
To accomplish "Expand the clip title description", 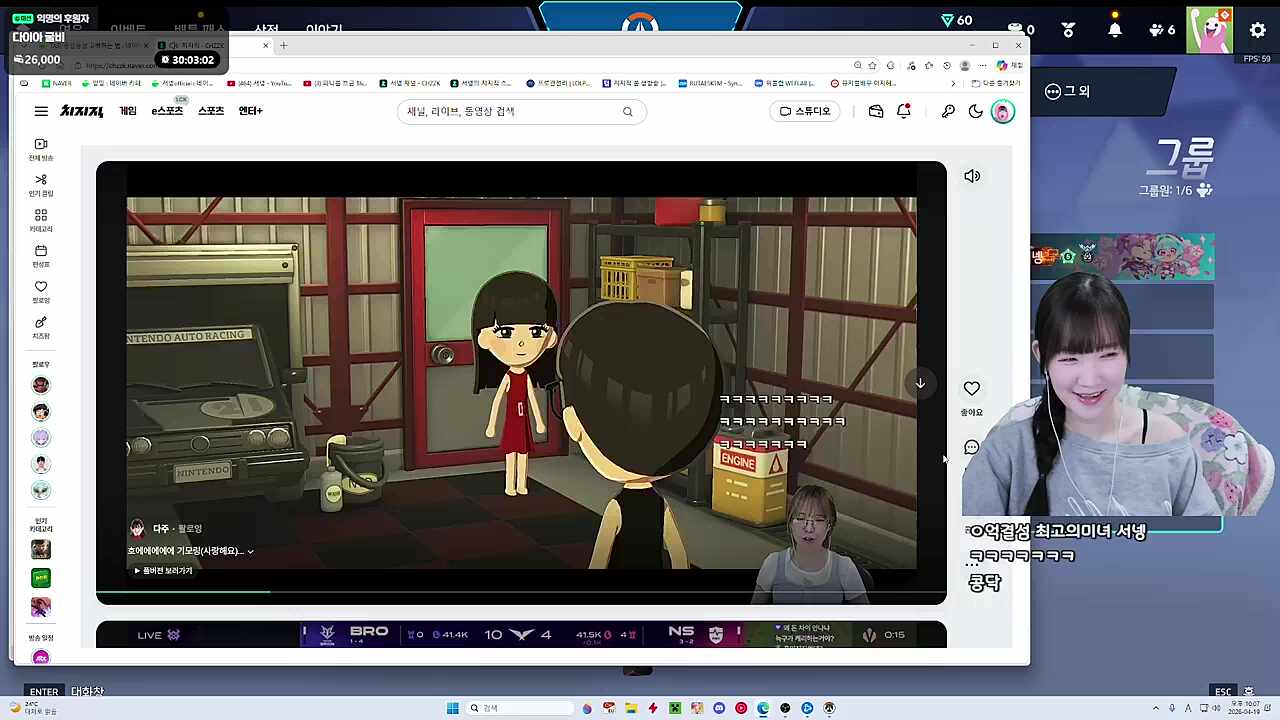I will point(250,551).
